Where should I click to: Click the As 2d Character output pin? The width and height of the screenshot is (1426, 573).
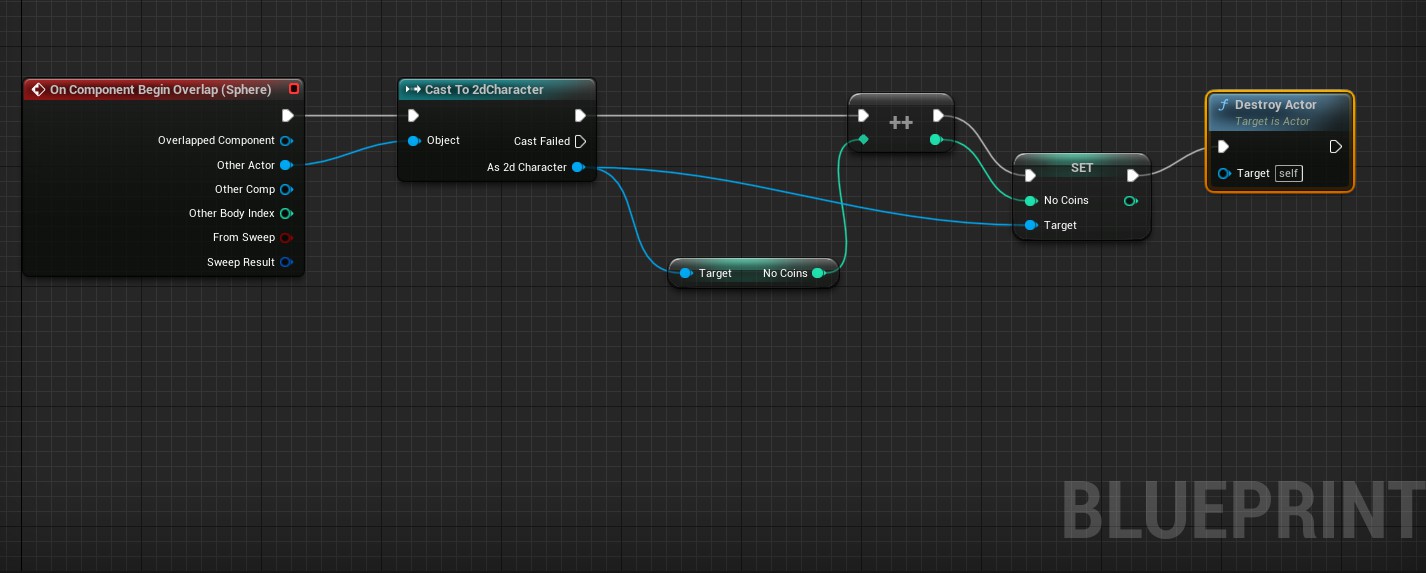578,167
